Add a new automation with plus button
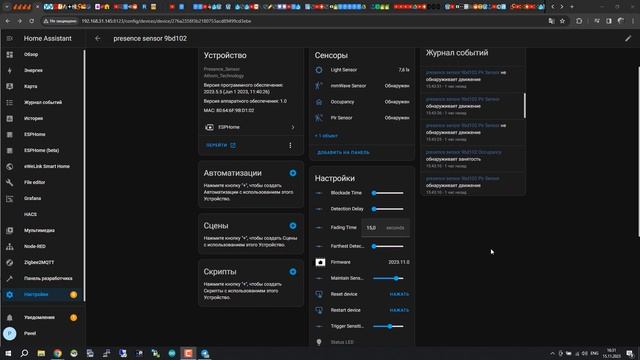The width and height of the screenshot is (640, 360). pyautogui.click(x=293, y=173)
